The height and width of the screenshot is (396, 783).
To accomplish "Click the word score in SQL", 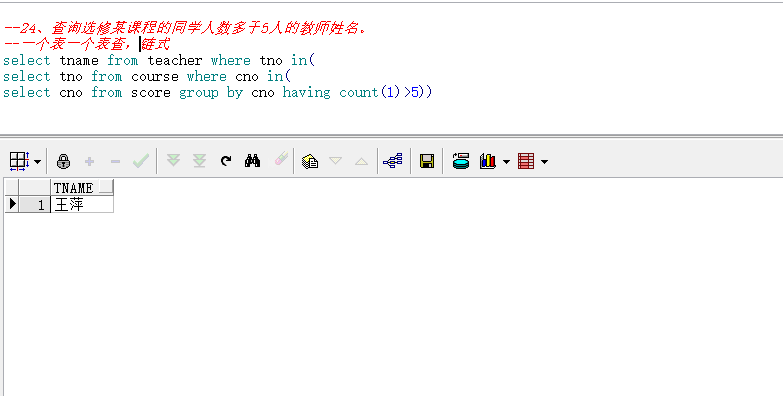I will 151,92.
